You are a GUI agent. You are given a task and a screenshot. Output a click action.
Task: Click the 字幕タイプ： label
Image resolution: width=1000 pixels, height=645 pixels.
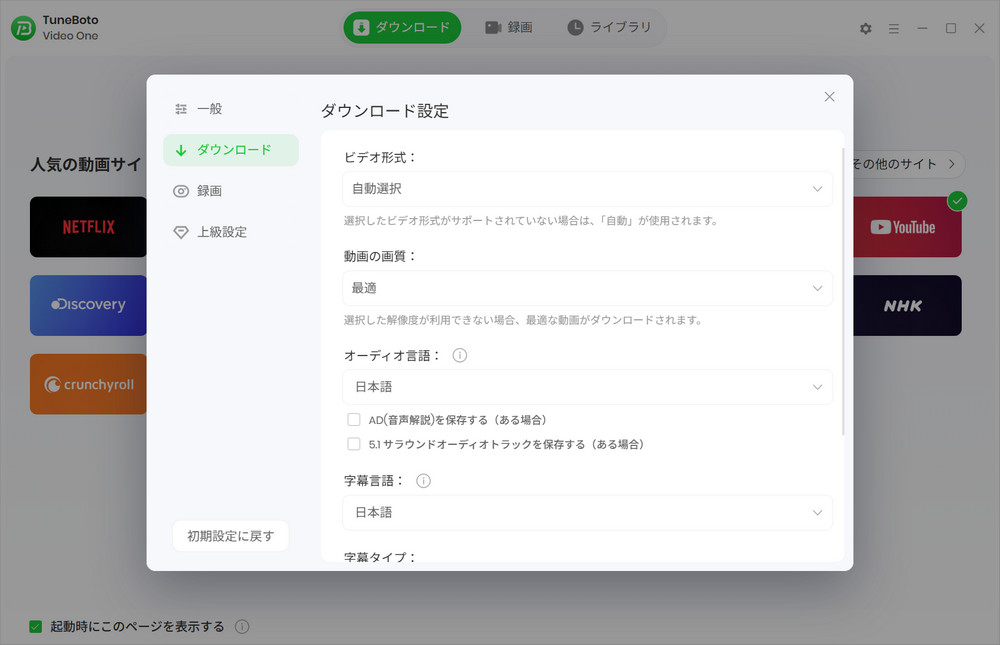pos(379,557)
